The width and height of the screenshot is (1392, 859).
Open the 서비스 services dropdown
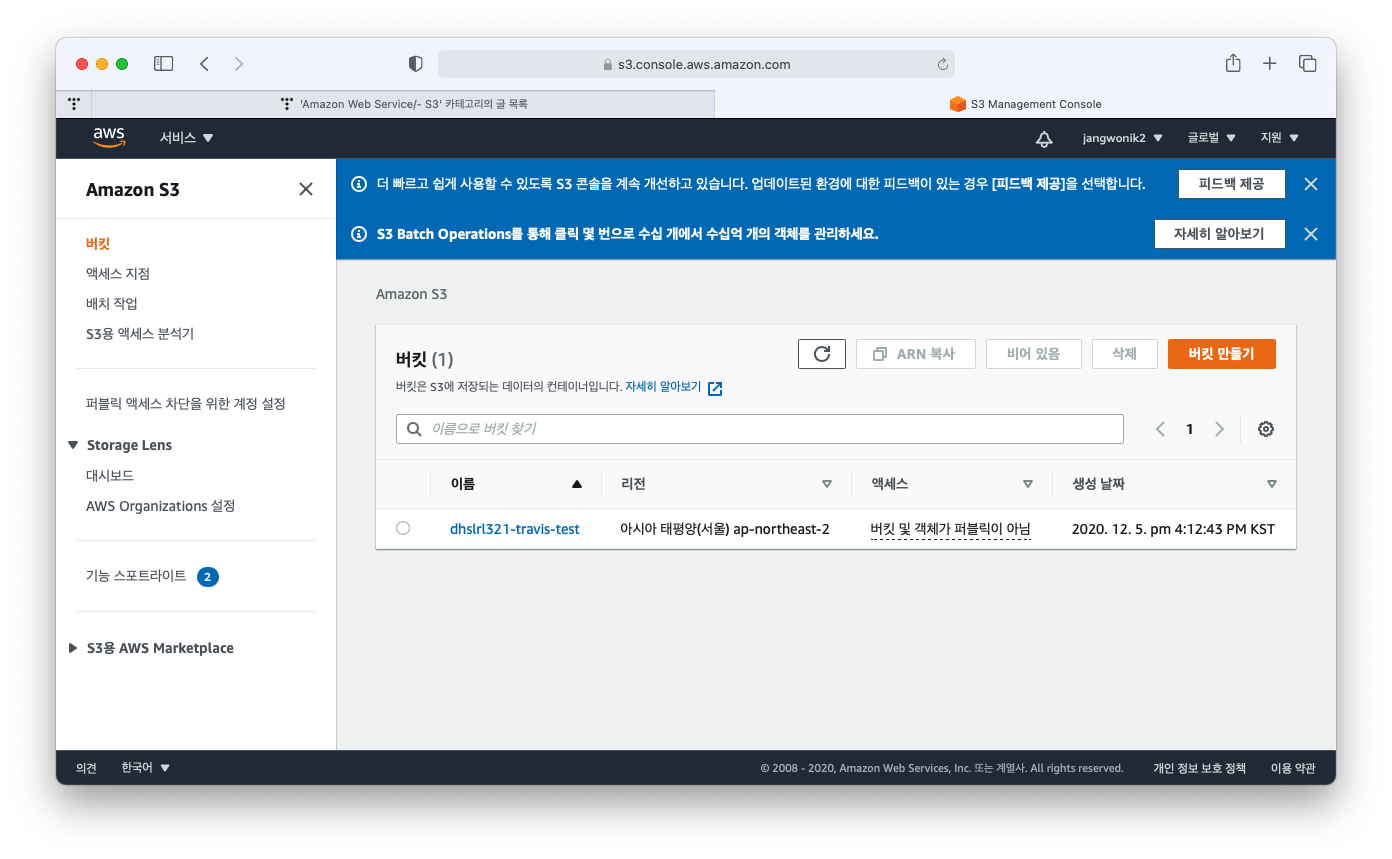pyautogui.click(x=186, y=138)
